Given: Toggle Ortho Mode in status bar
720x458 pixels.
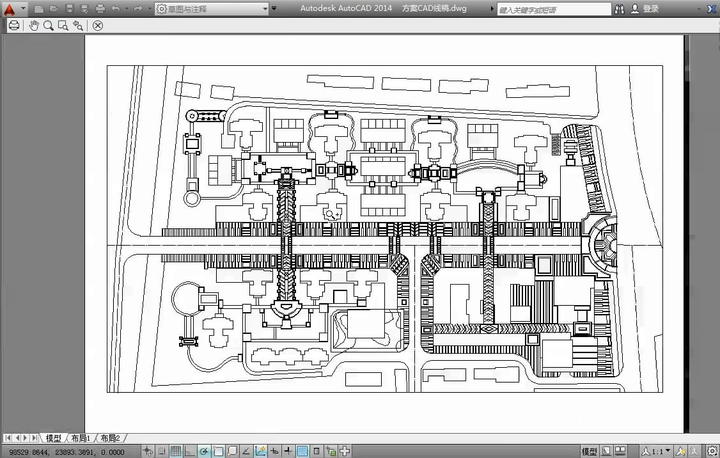Looking at the screenshot, I should 190,451.
